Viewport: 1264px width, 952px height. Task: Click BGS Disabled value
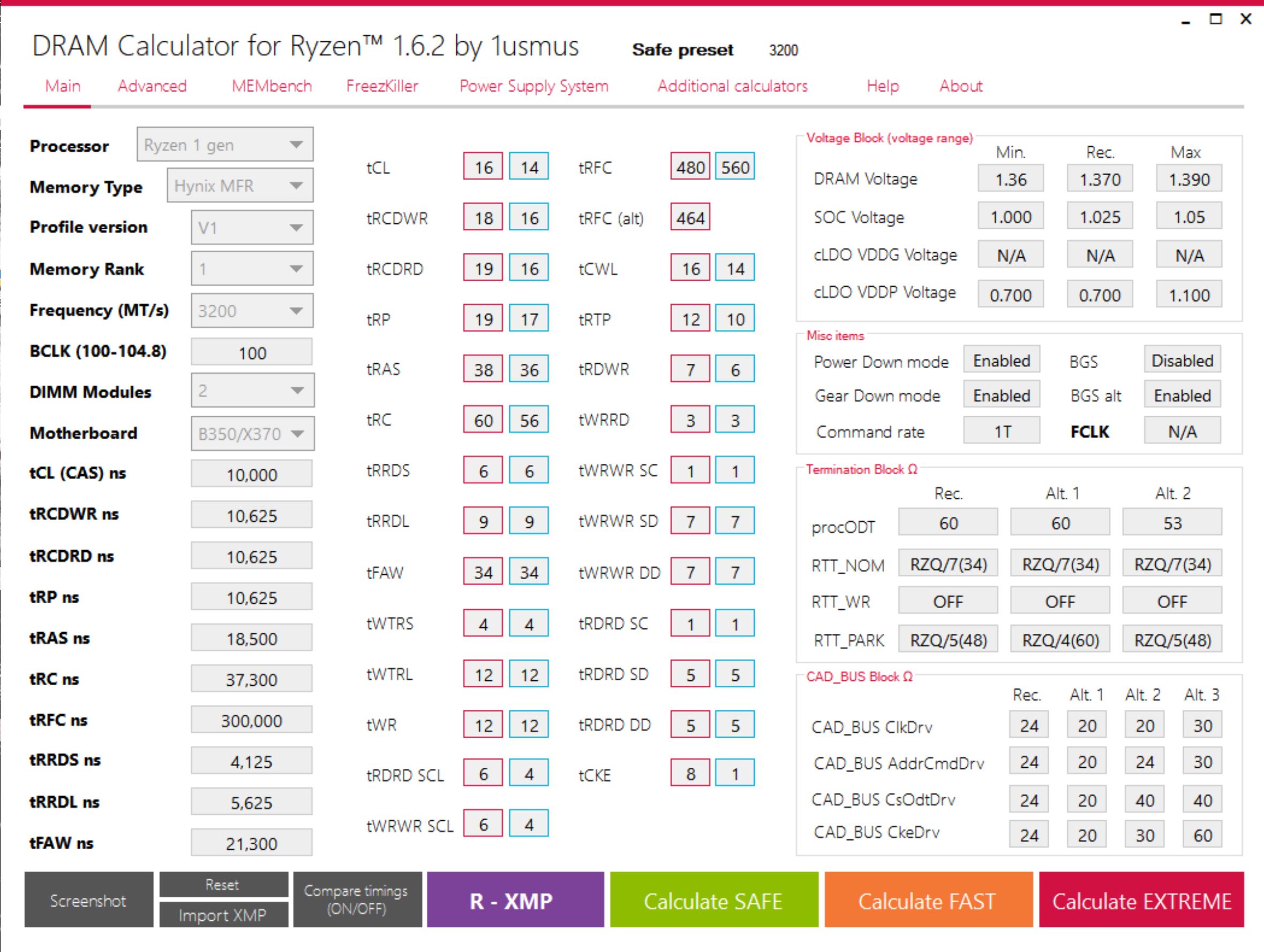click(1182, 360)
